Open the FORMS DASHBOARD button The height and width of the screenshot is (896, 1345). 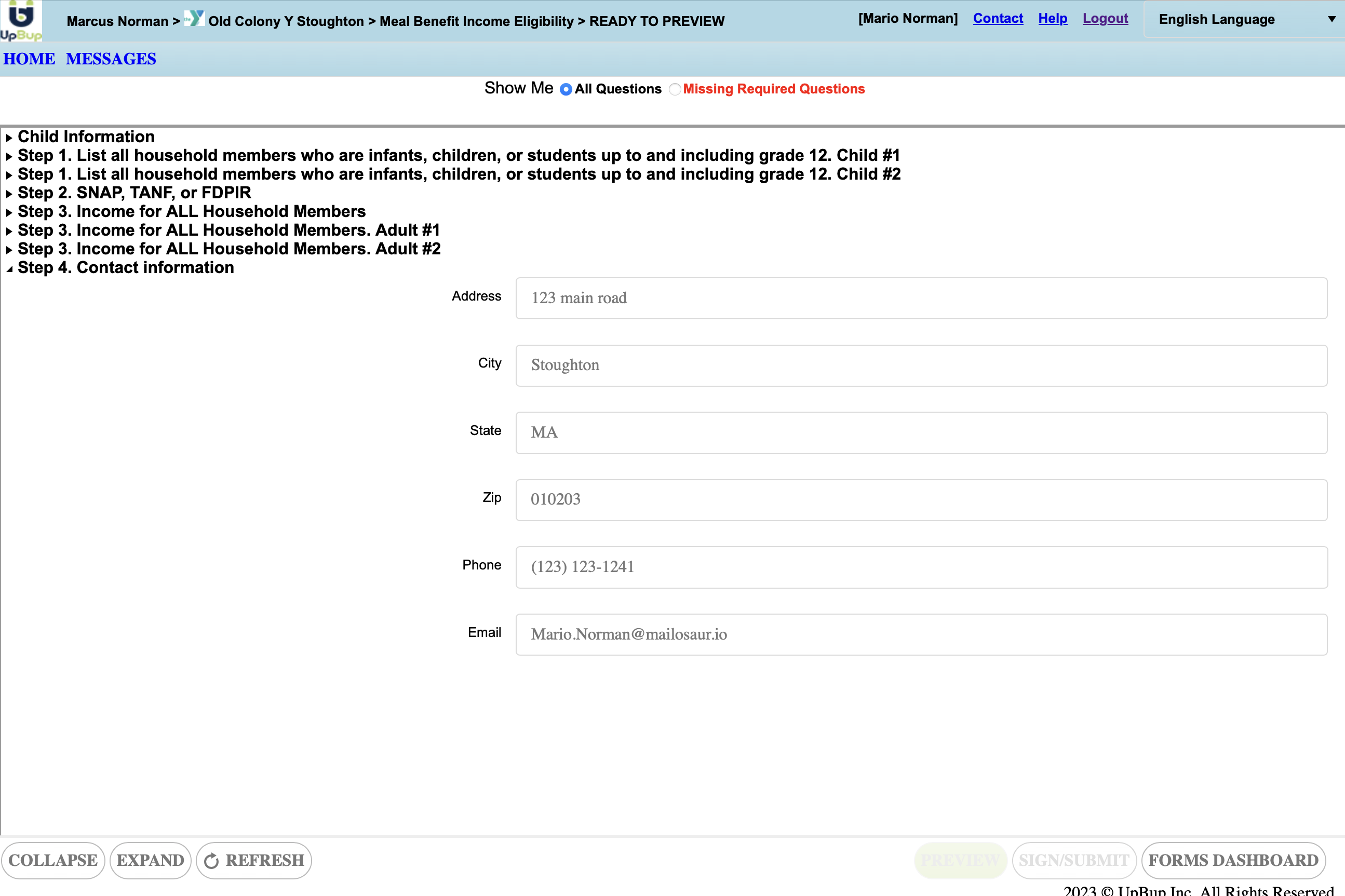1233,860
